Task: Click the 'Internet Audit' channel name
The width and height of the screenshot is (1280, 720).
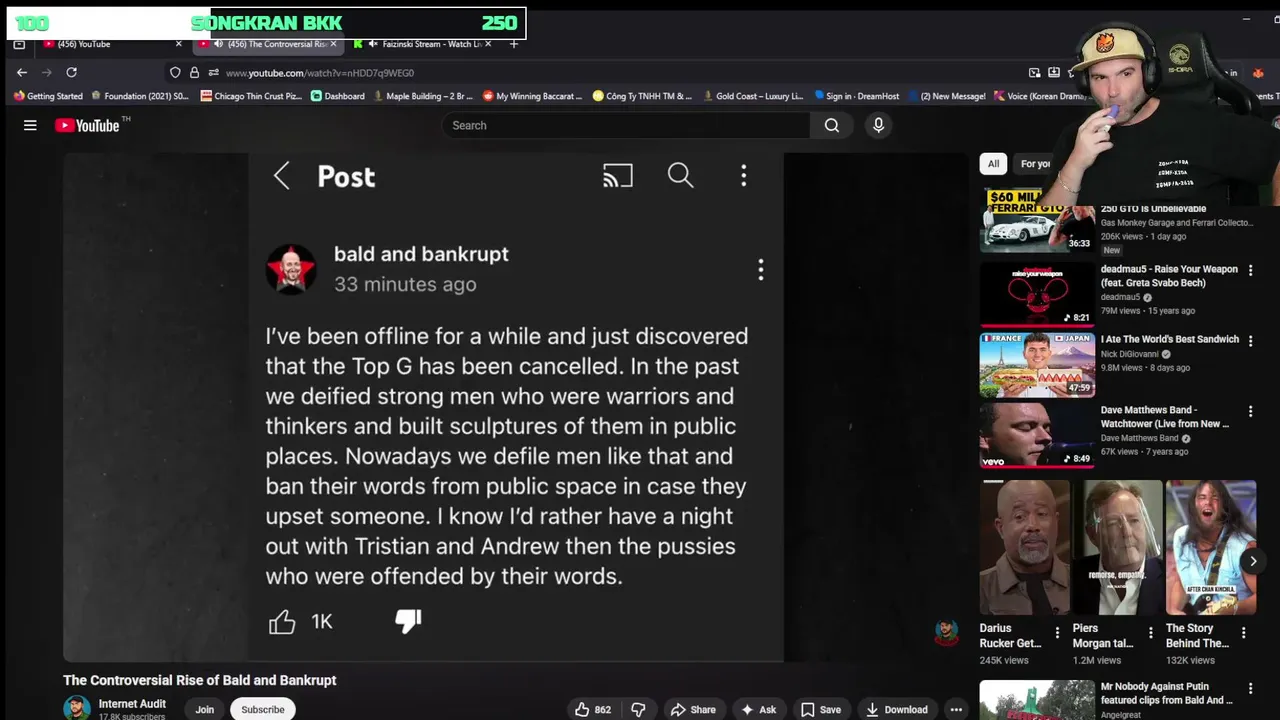Action: click(x=132, y=704)
